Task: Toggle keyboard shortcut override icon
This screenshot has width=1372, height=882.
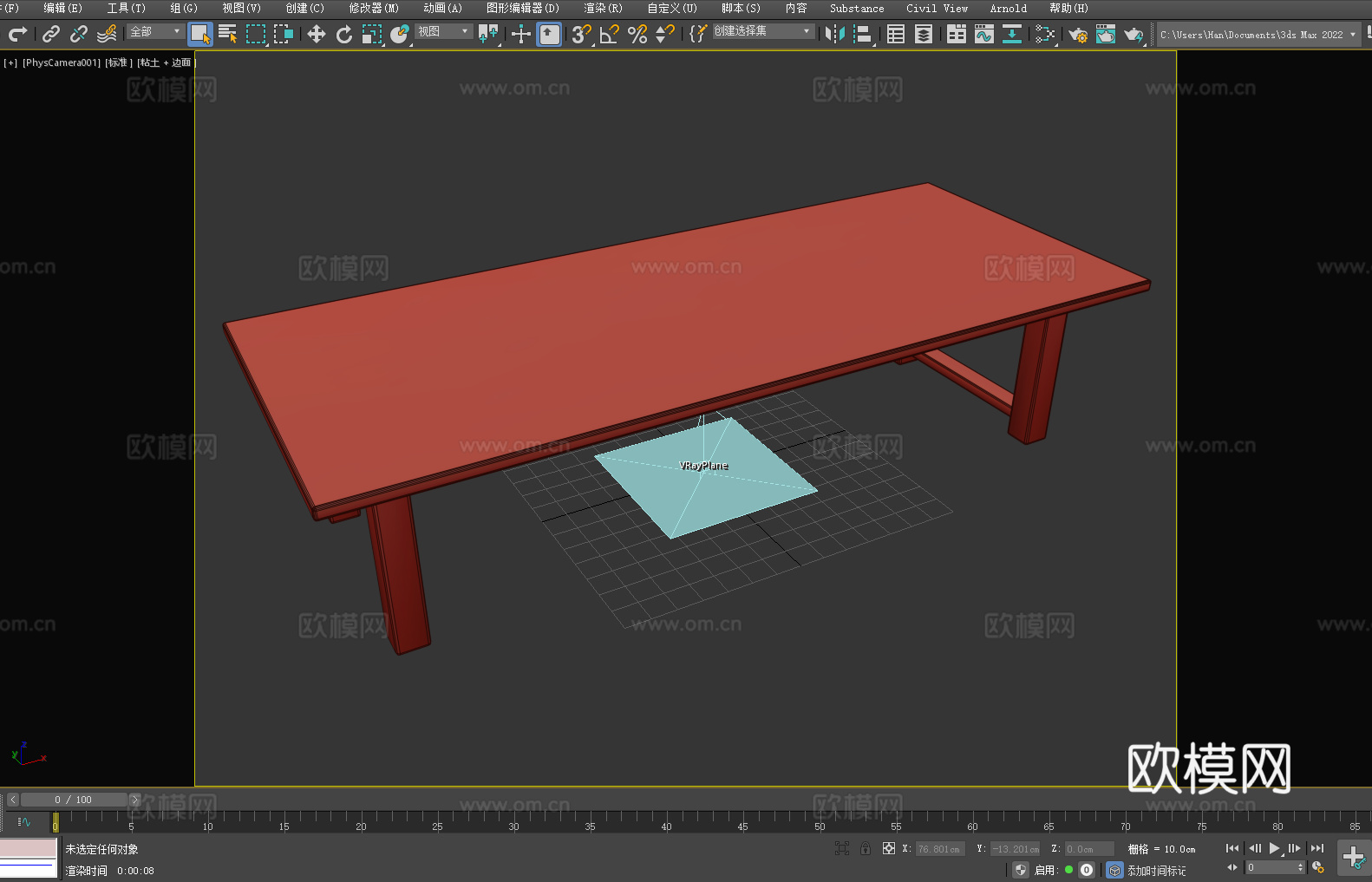Action: tap(549, 34)
